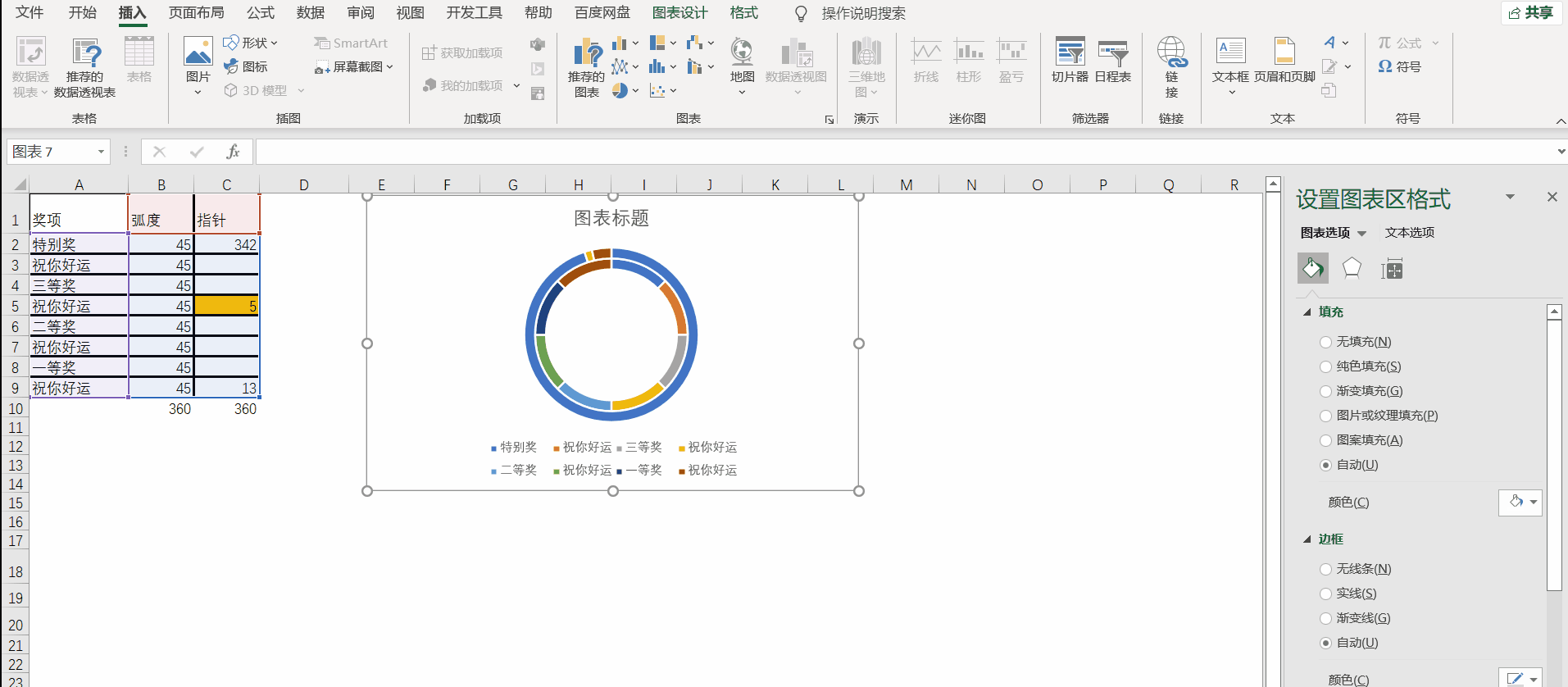Insert a Slicer (切片器)

(1070, 60)
